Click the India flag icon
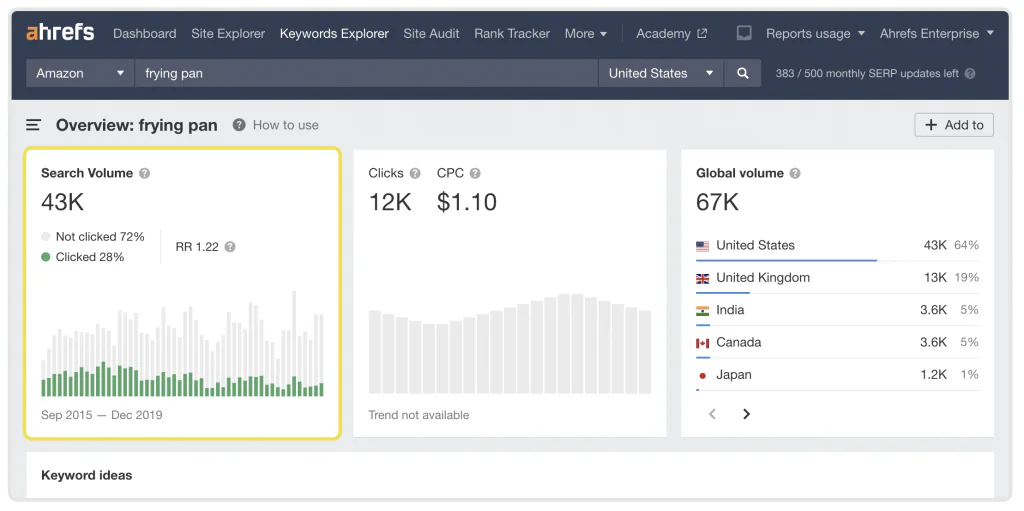The height and width of the screenshot is (511, 1024). click(x=703, y=310)
